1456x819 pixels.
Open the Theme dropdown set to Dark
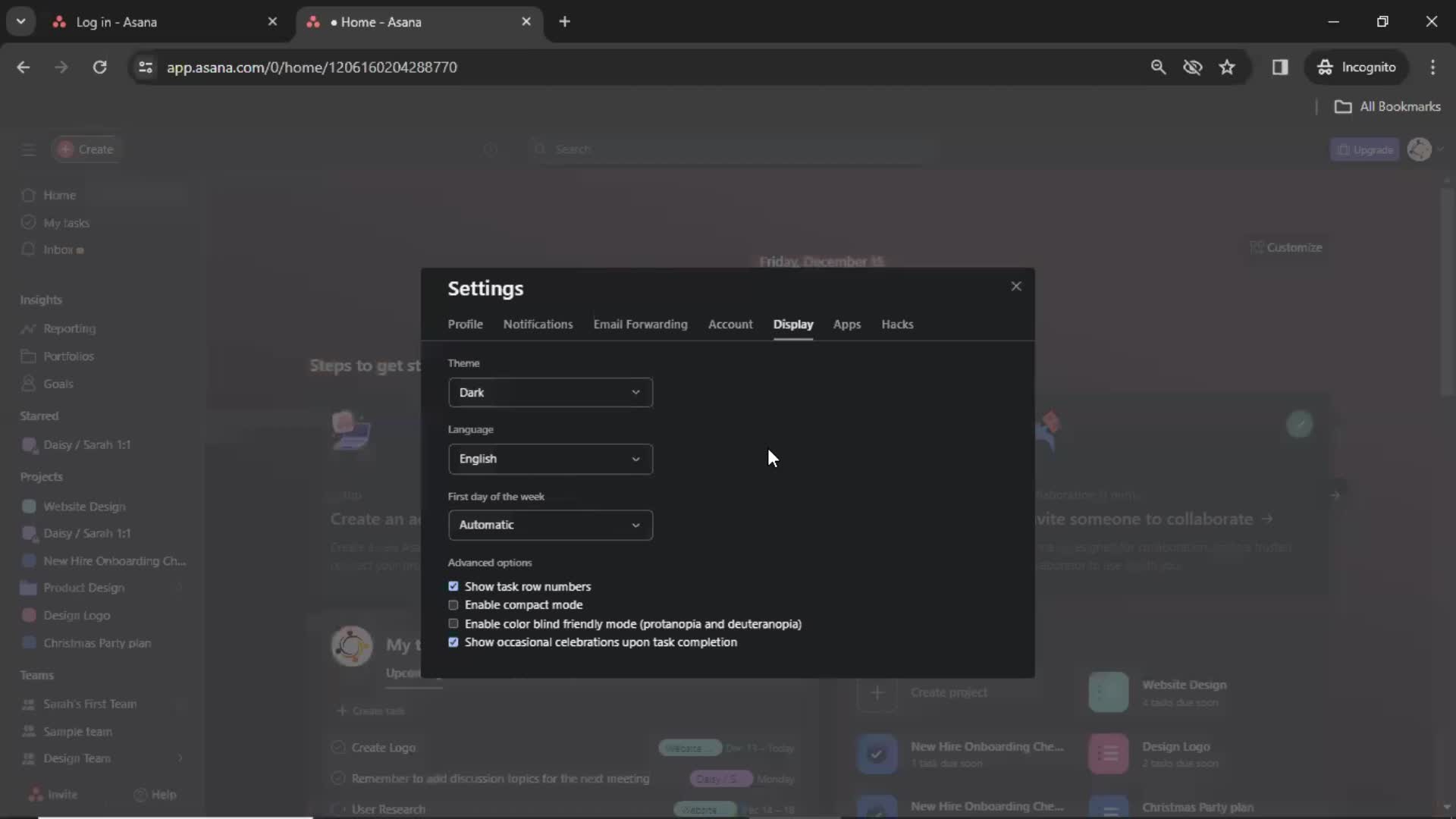tap(550, 392)
